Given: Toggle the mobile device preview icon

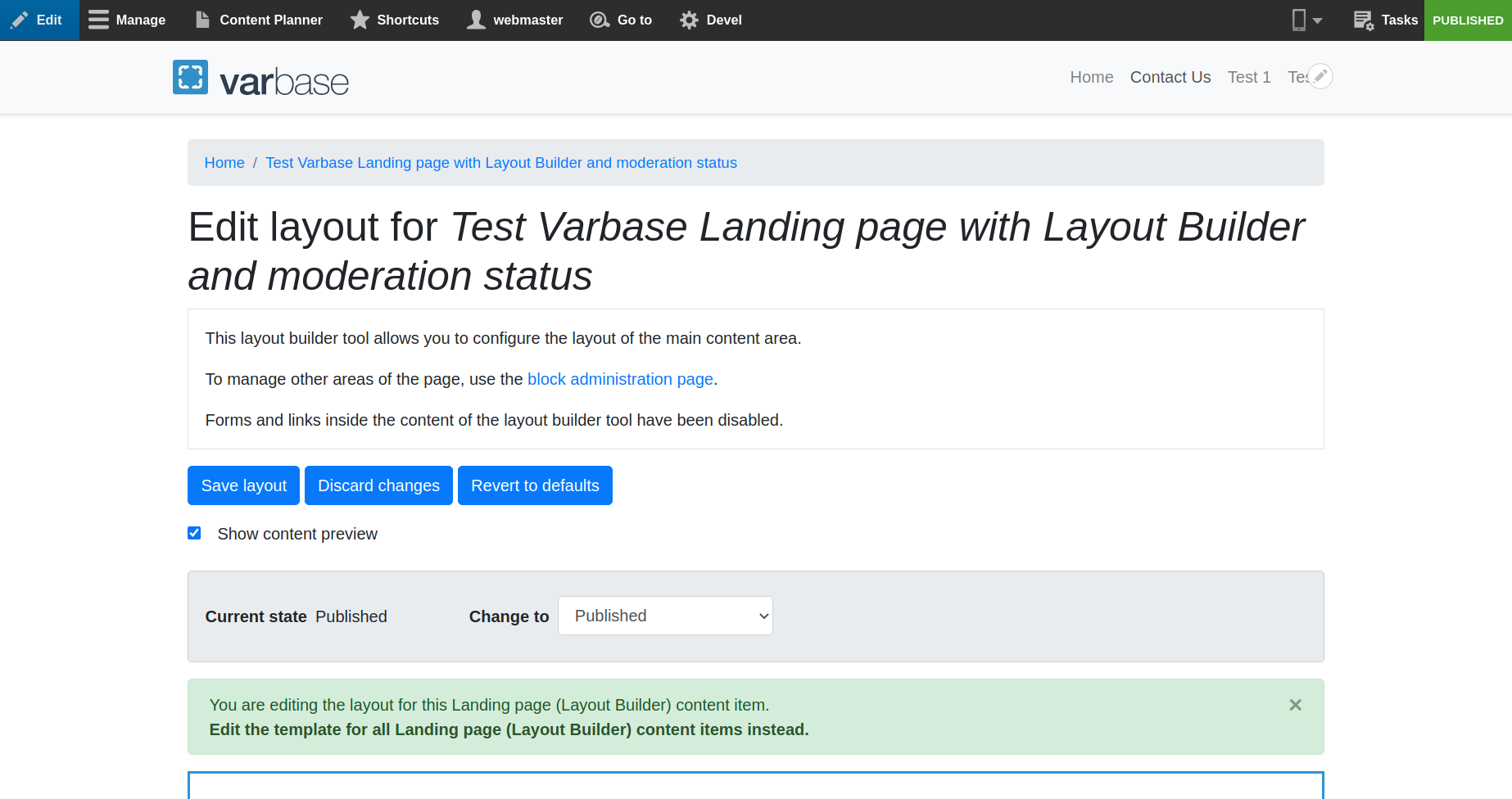Looking at the screenshot, I should [x=1301, y=20].
